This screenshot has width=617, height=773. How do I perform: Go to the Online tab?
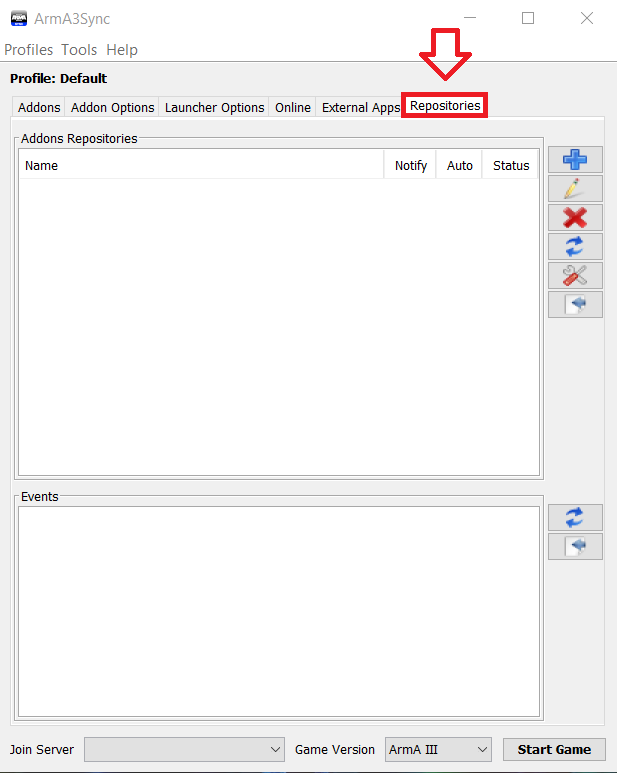(x=293, y=107)
